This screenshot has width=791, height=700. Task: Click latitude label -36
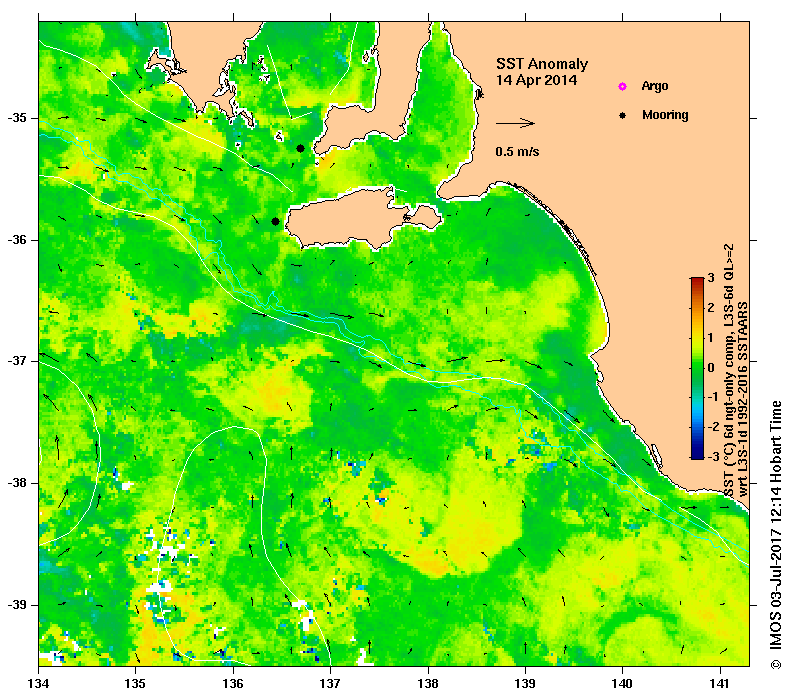pos(17,240)
